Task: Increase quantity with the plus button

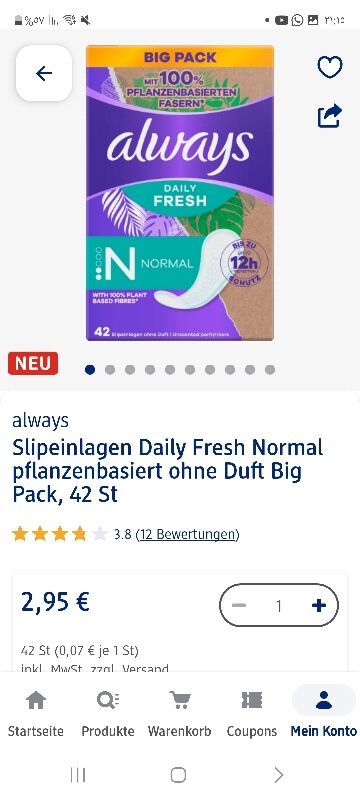Action: tap(319, 605)
